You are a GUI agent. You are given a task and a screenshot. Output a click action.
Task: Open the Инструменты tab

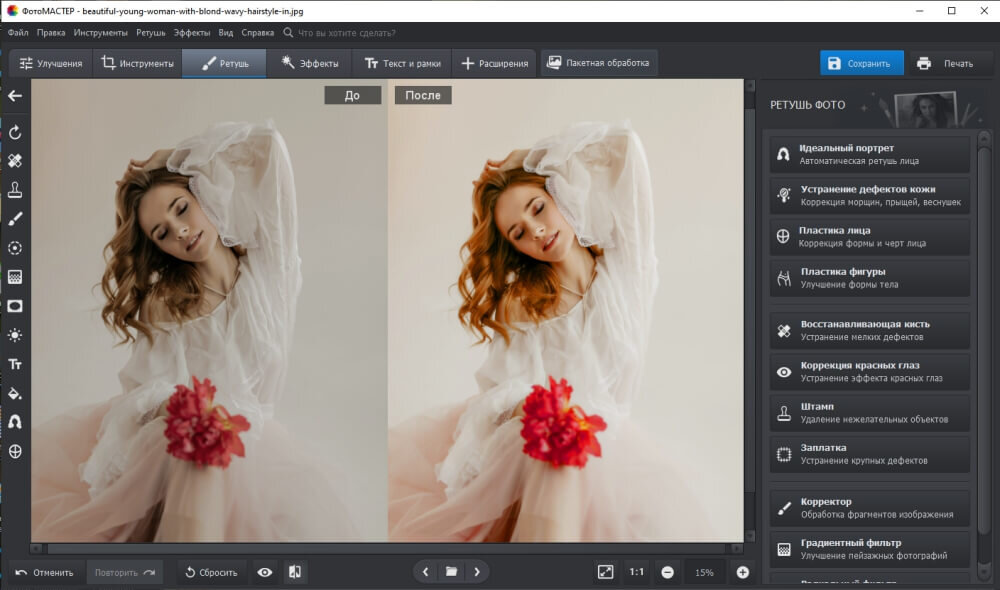click(138, 63)
